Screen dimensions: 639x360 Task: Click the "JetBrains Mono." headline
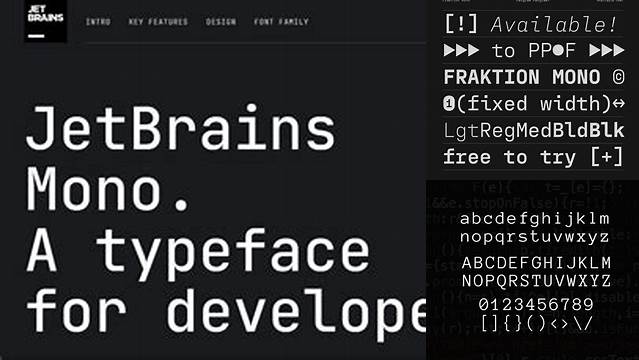pyautogui.click(x=181, y=158)
